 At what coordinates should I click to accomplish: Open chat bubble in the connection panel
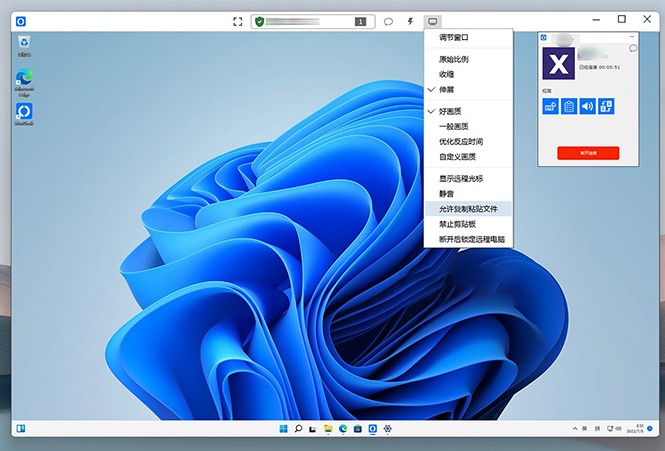pyautogui.click(x=633, y=48)
